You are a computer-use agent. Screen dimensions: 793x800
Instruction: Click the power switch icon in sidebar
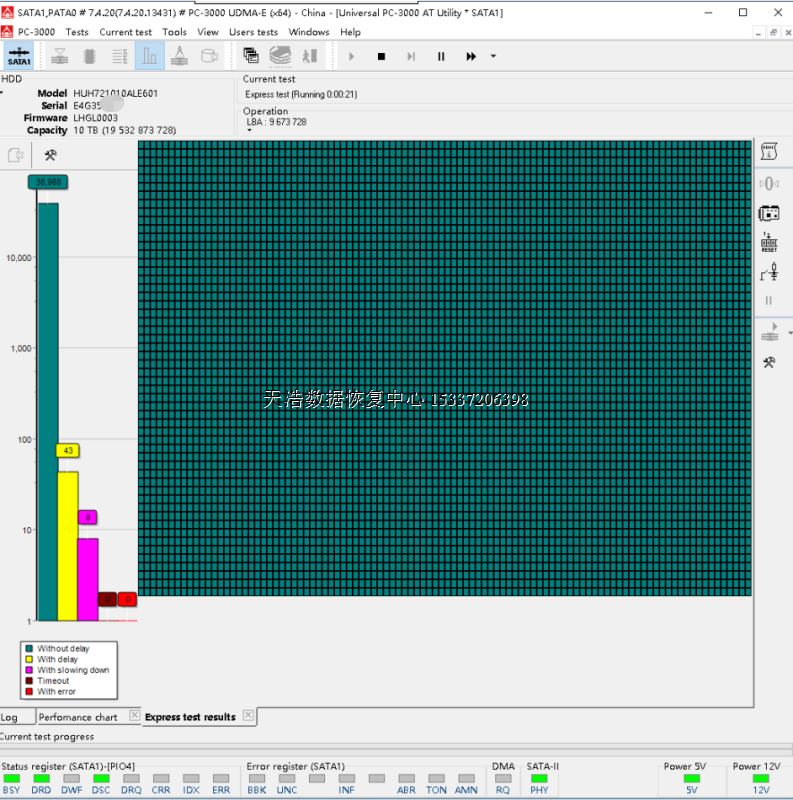[x=768, y=272]
